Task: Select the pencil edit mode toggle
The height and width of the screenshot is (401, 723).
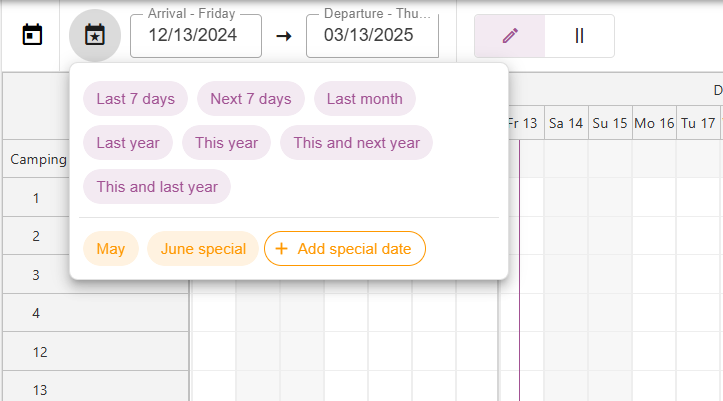Action: [x=510, y=35]
